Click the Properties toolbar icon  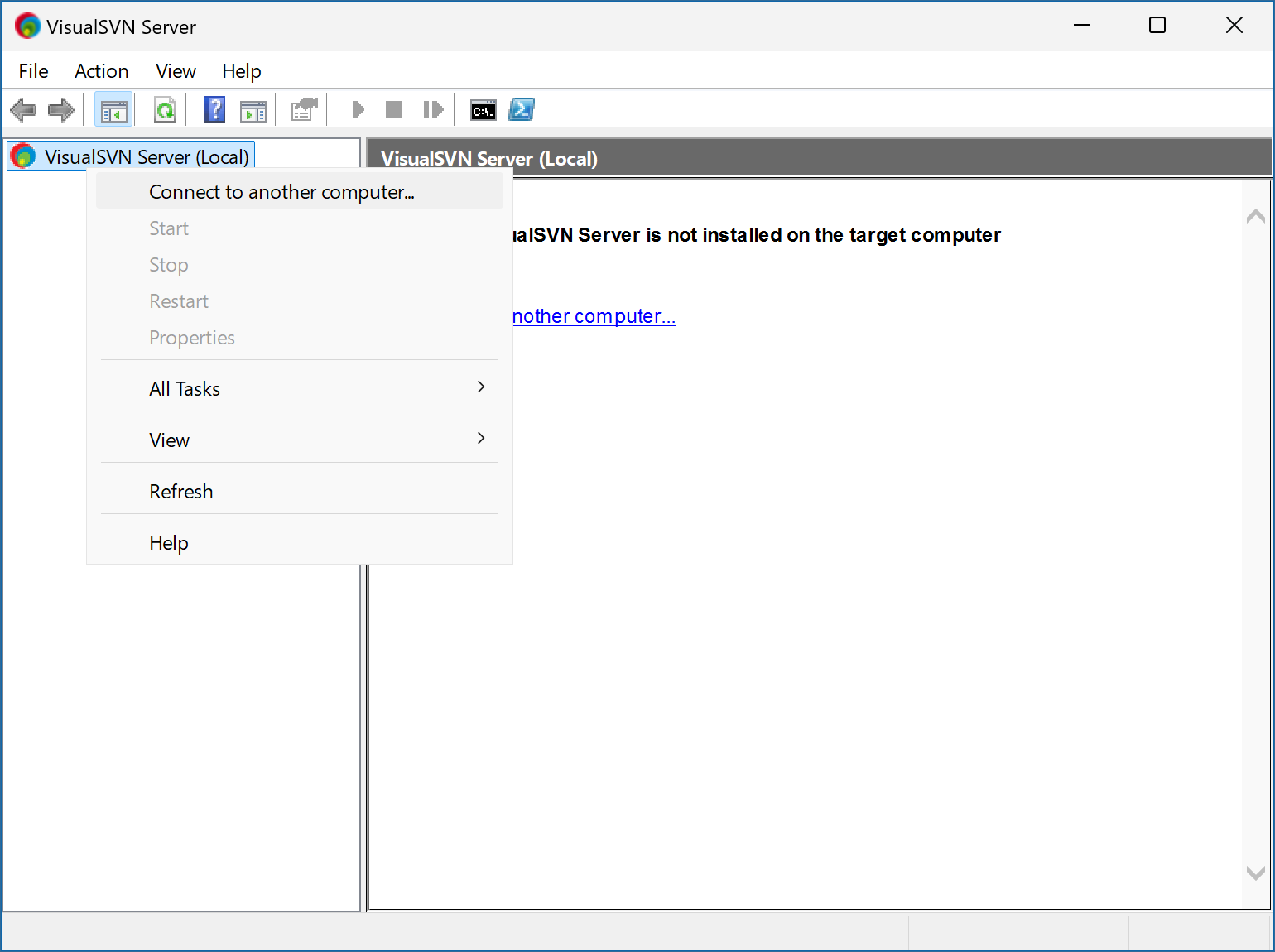304,109
